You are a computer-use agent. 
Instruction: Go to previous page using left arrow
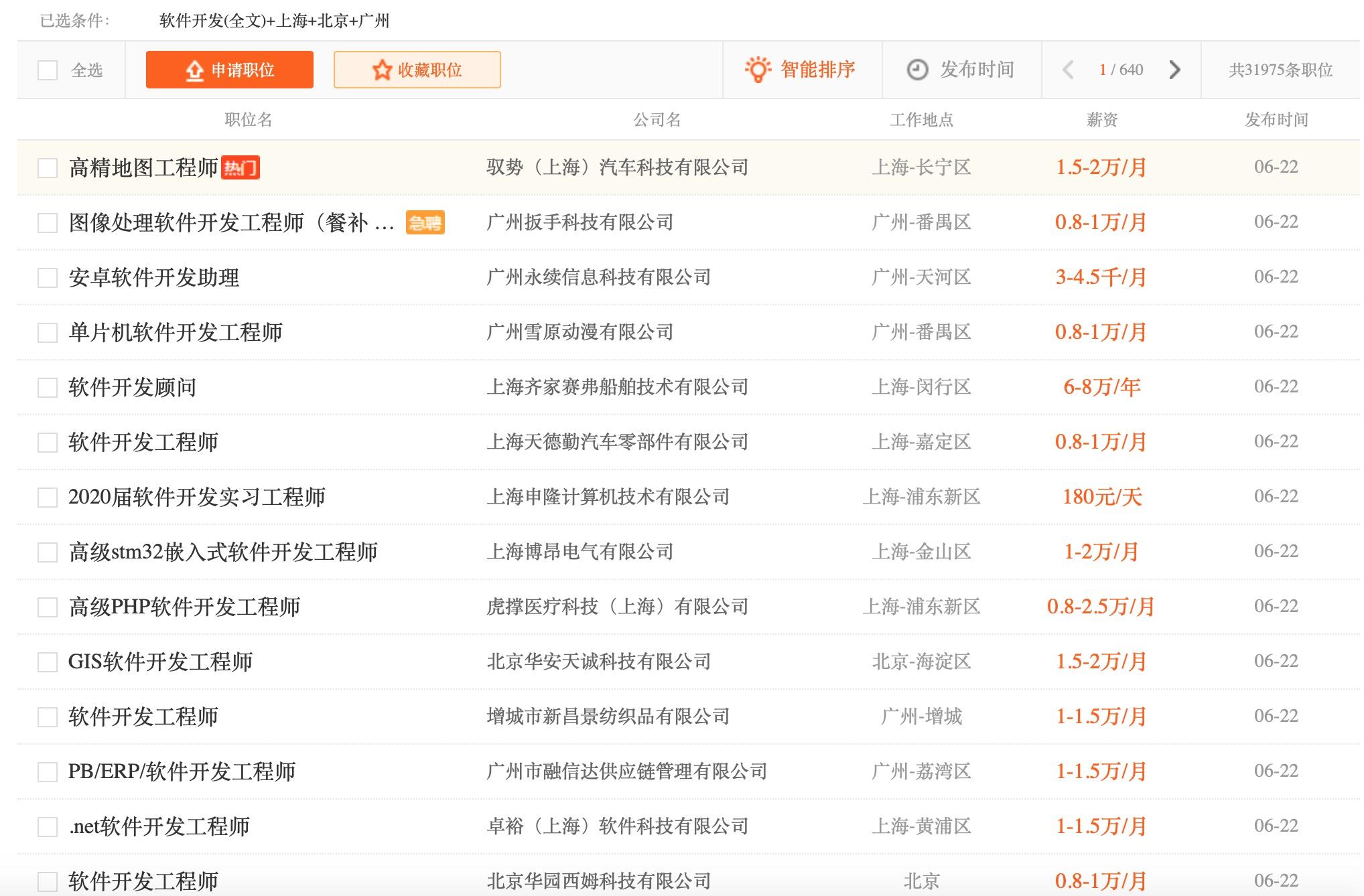(1069, 70)
